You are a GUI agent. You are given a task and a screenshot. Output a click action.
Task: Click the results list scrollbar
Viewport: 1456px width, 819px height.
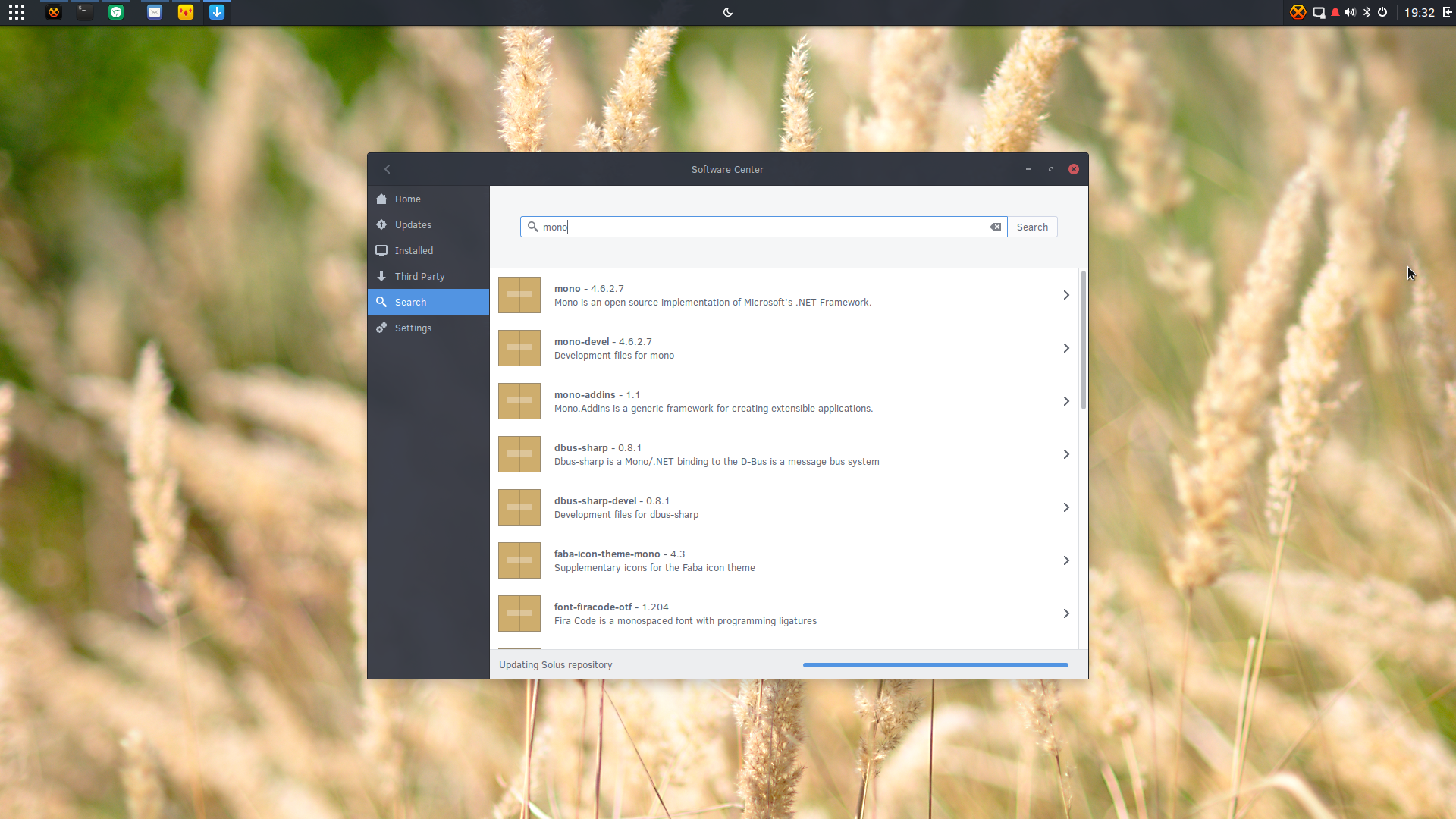click(1084, 340)
